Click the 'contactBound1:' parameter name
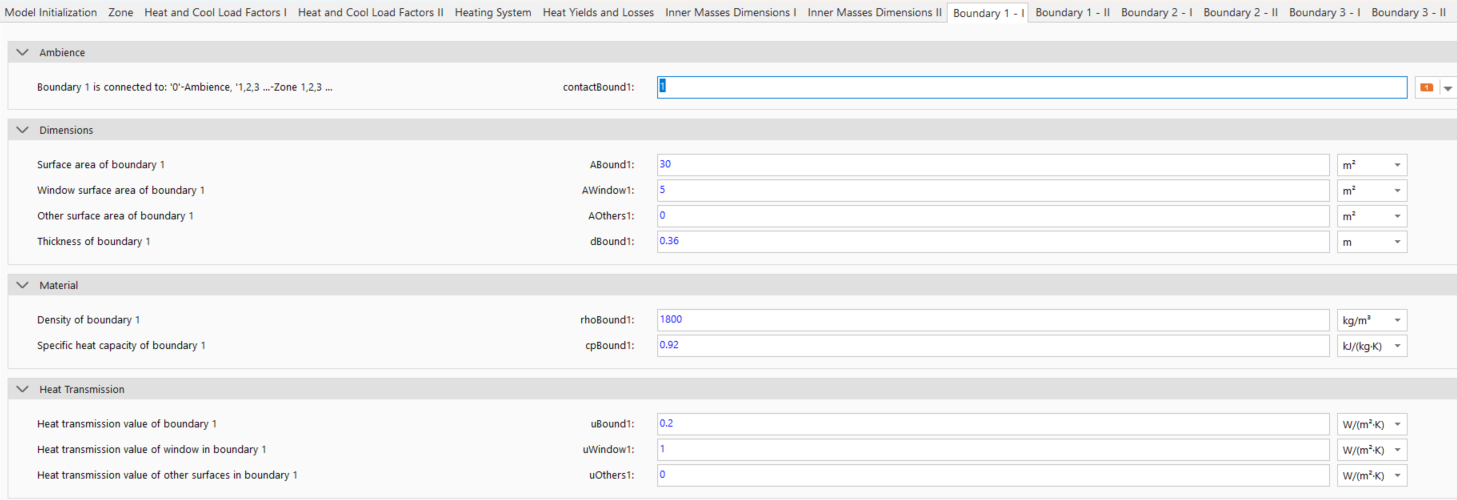Screen dimensions: 1457x500 point(599,88)
